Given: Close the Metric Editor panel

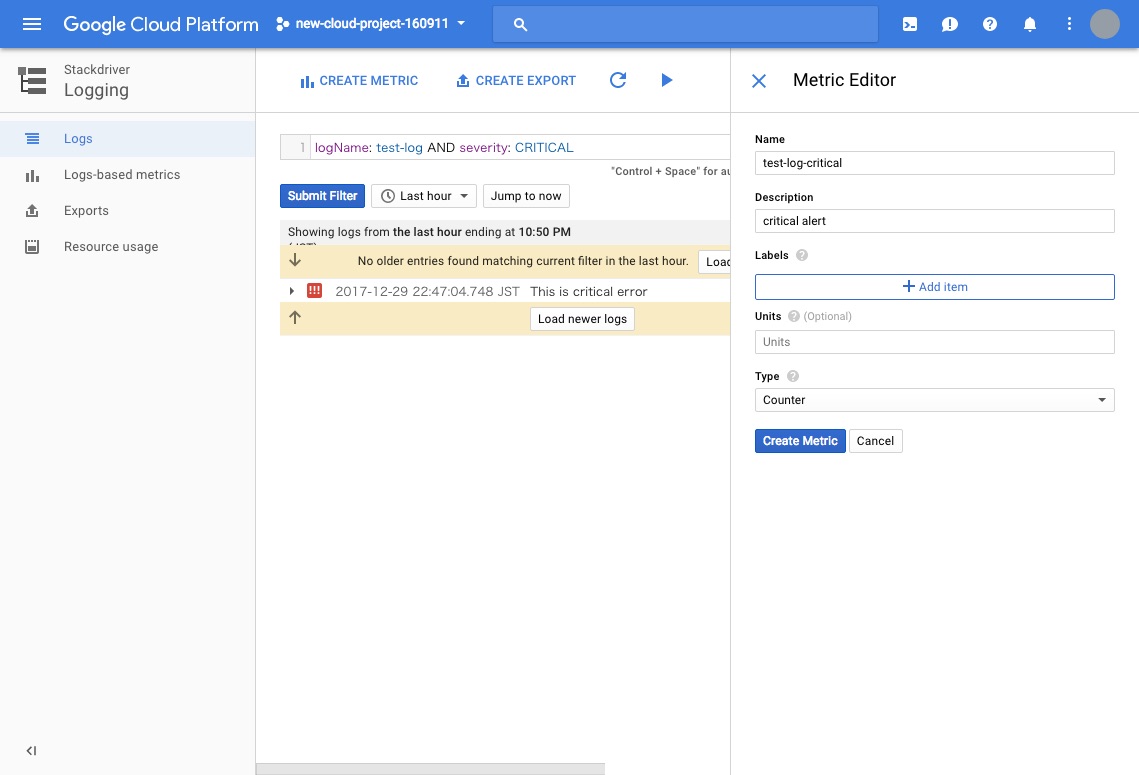Looking at the screenshot, I should tap(758, 81).
